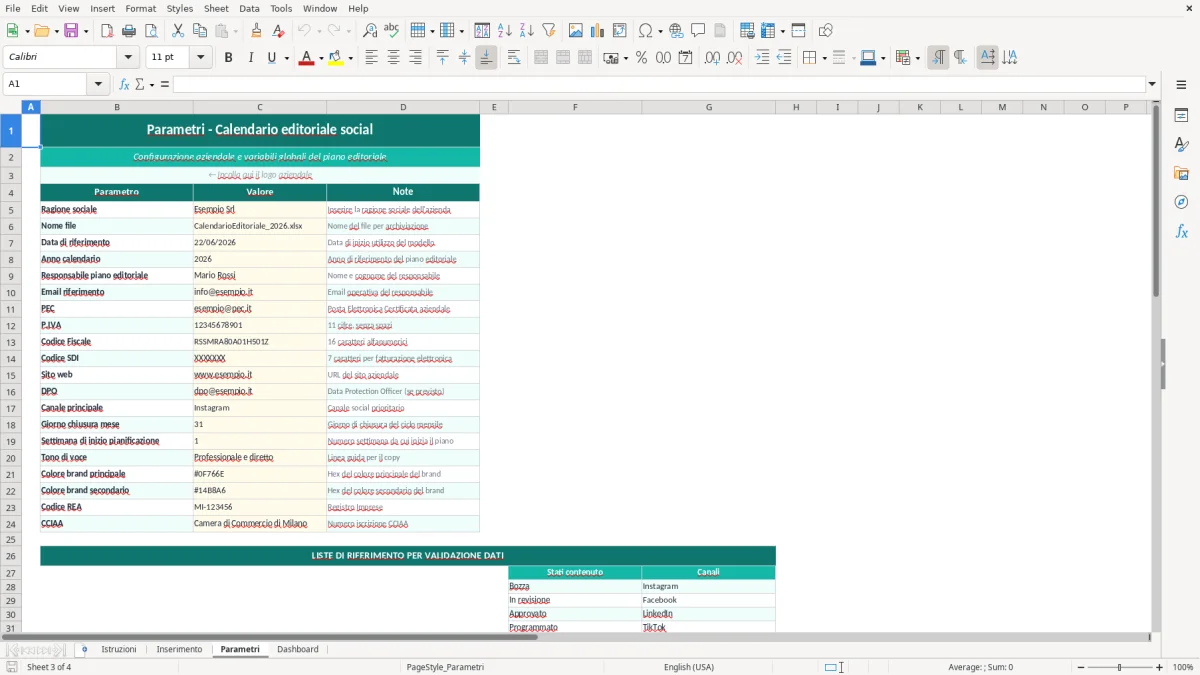This screenshot has width=1200, height=675.
Task: Open Sidebar Navigator compass icon
Action: [1181, 203]
